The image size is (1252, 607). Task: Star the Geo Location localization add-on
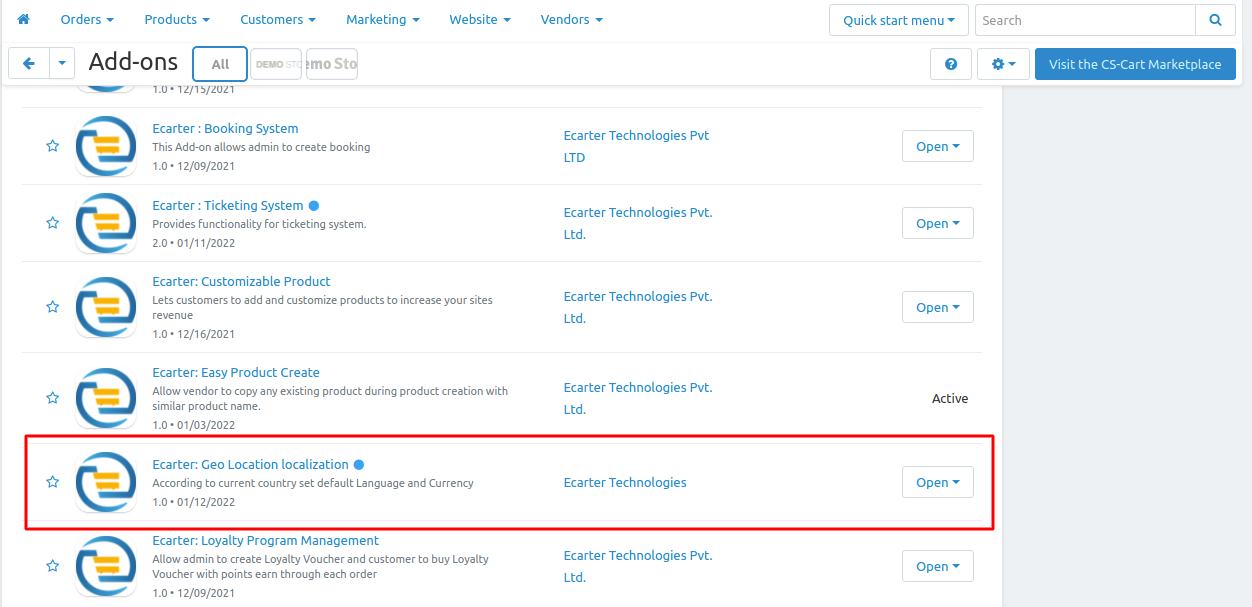click(52, 482)
